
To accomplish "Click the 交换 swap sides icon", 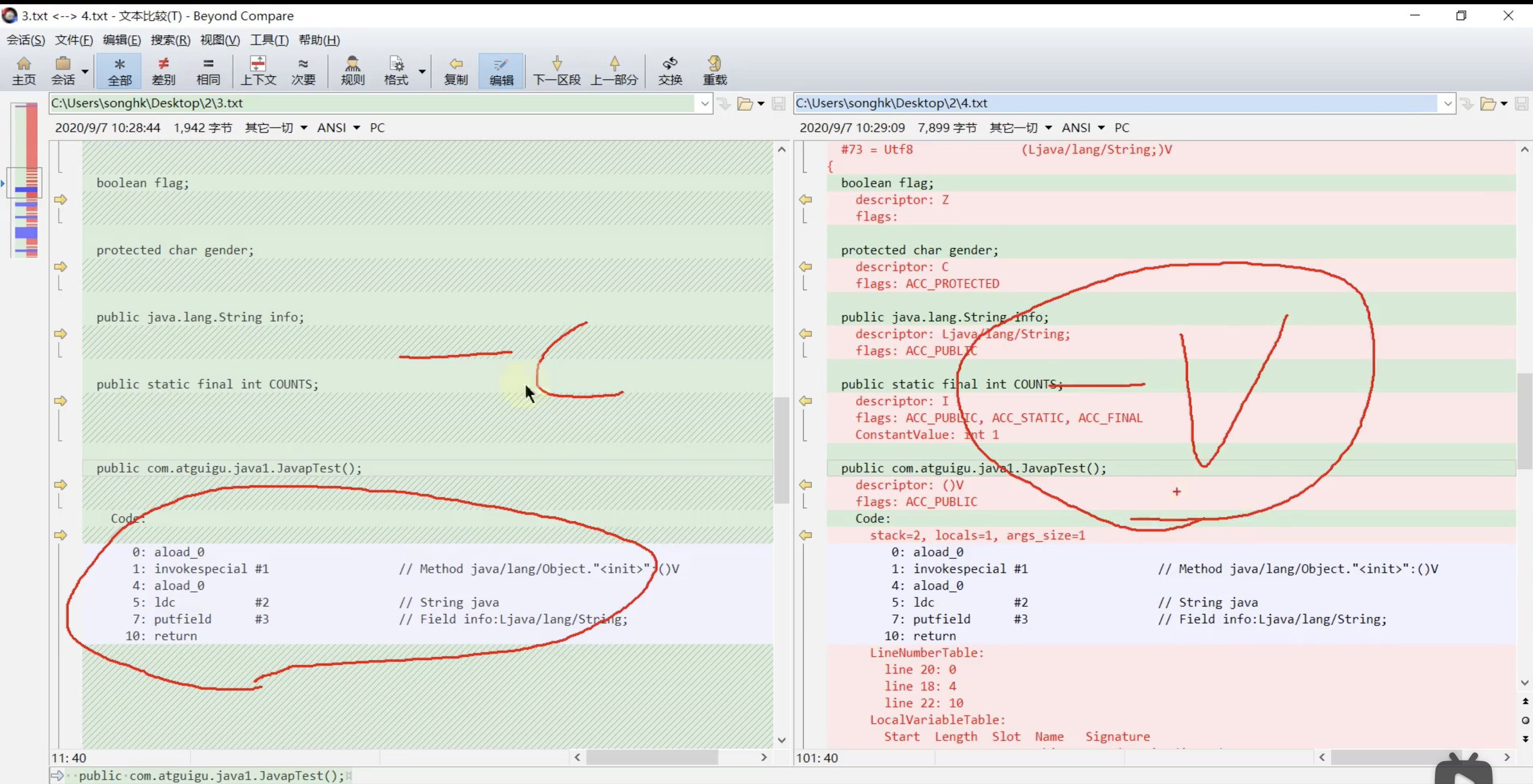I will coord(670,71).
